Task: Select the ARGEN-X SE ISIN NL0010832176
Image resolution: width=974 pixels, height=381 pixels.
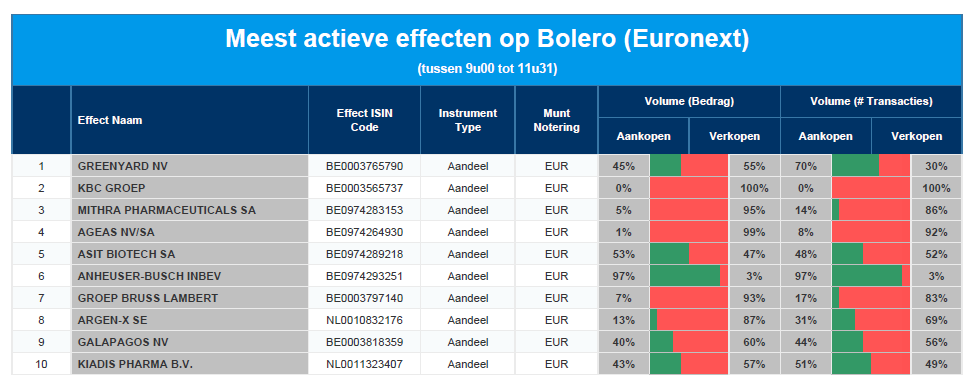Action: click(x=365, y=320)
